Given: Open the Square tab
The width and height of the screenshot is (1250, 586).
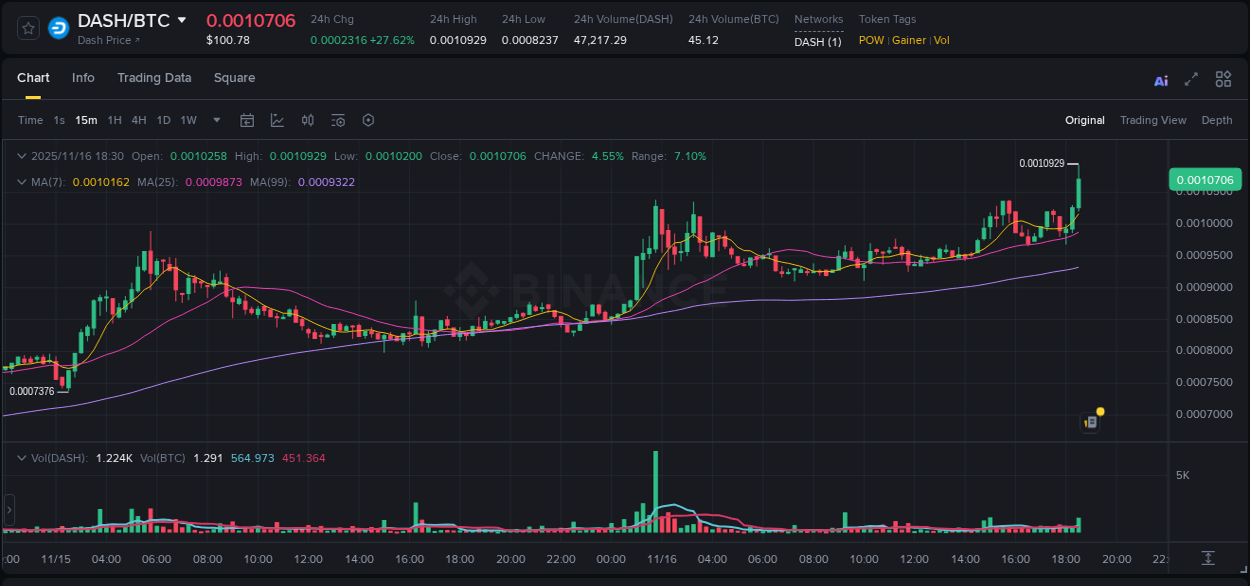Looking at the screenshot, I should point(234,78).
